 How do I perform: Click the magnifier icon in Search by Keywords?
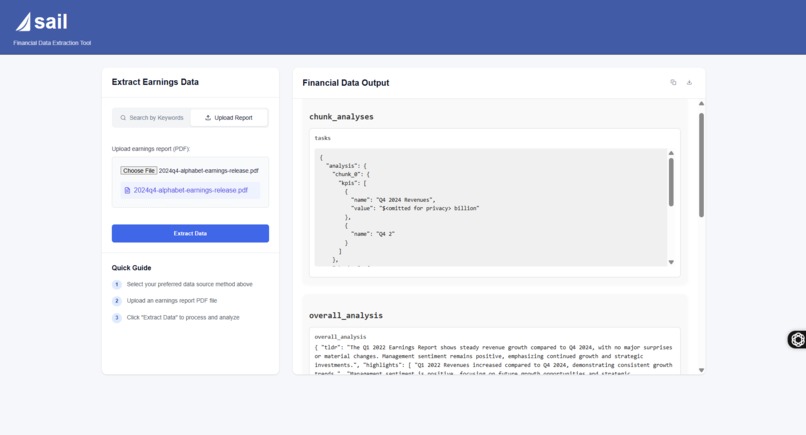pyautogui.click(x=123, y=118)
